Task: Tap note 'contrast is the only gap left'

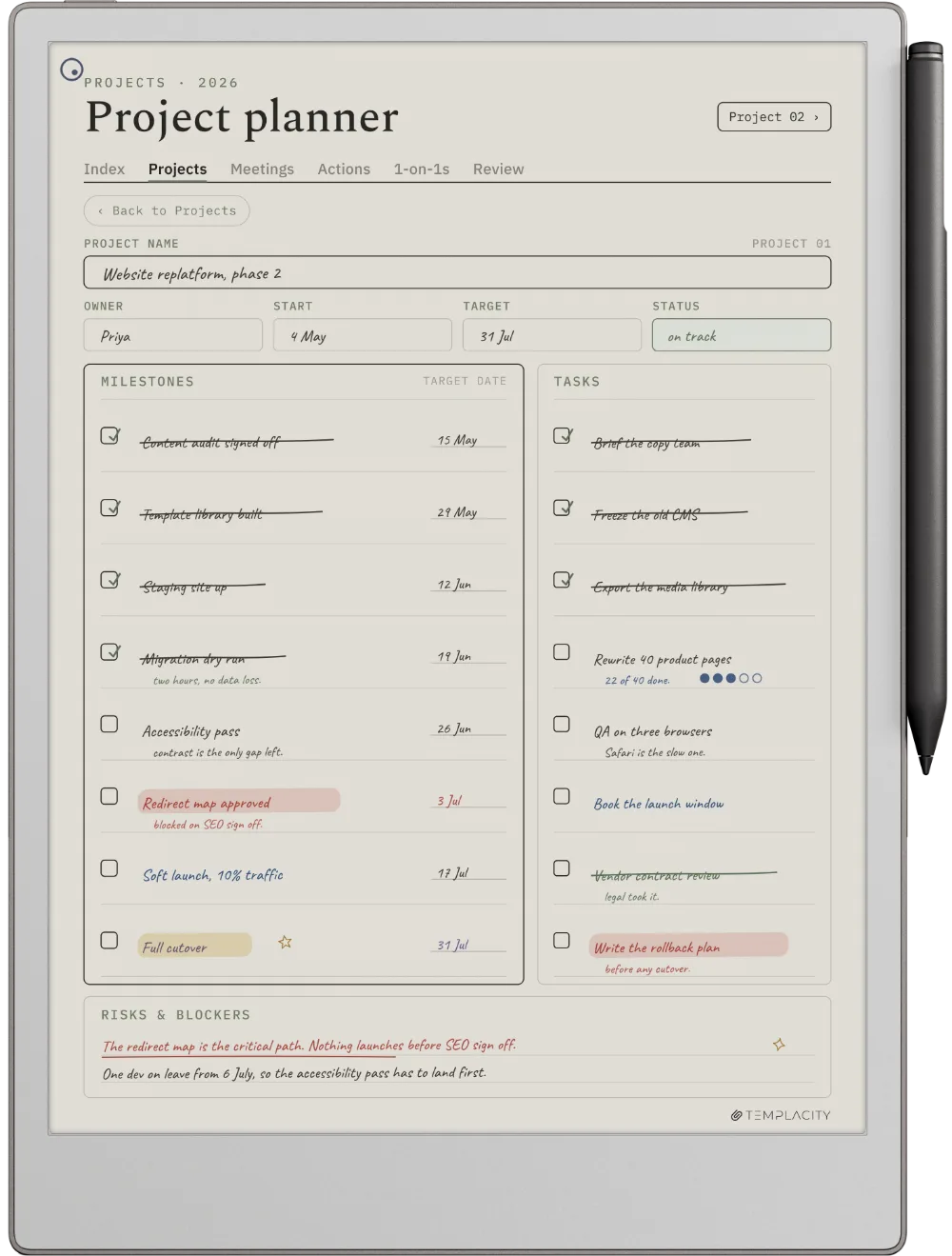Action: (218, 752)
